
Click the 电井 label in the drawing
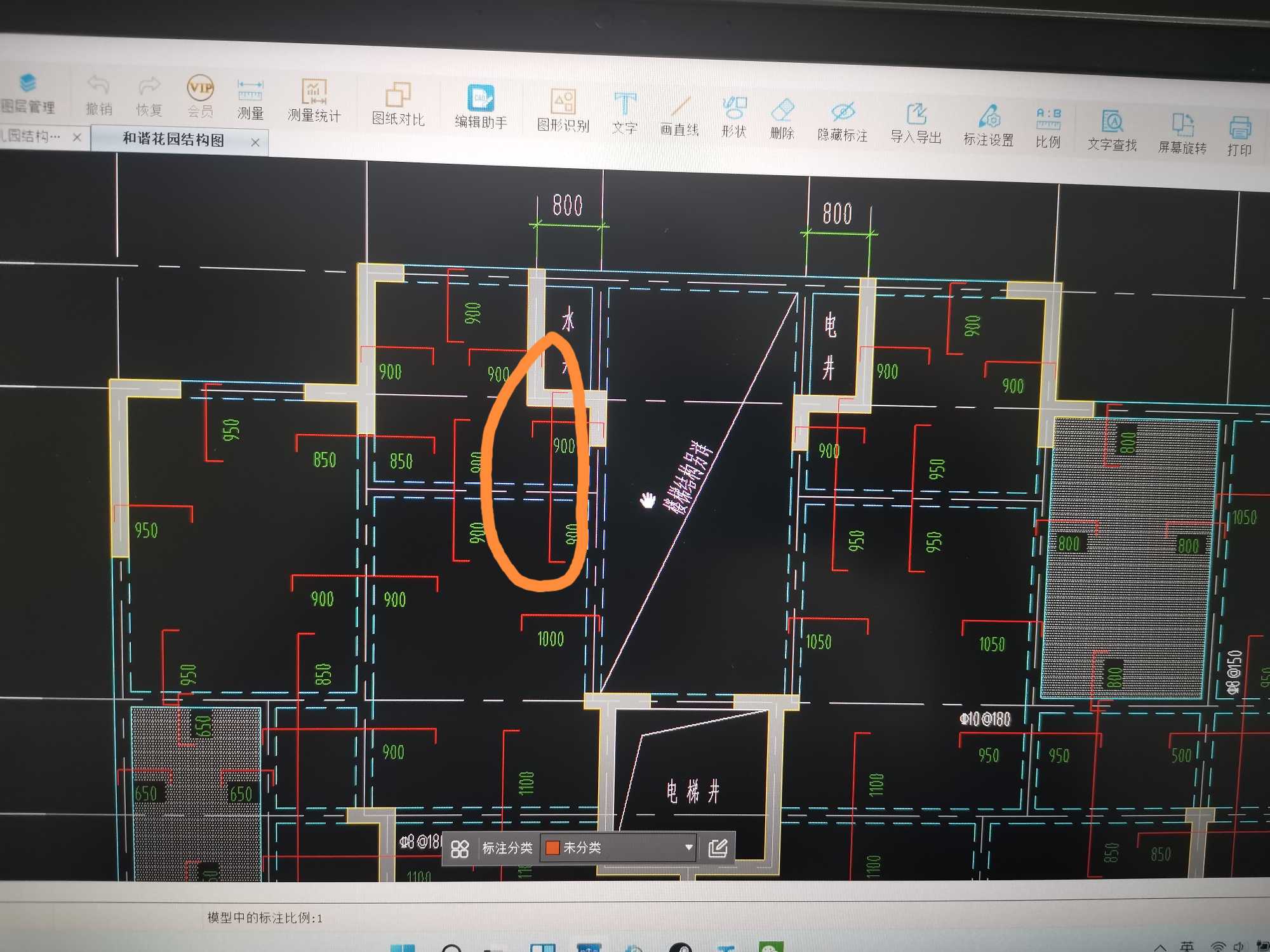click(x=829, y=346)
